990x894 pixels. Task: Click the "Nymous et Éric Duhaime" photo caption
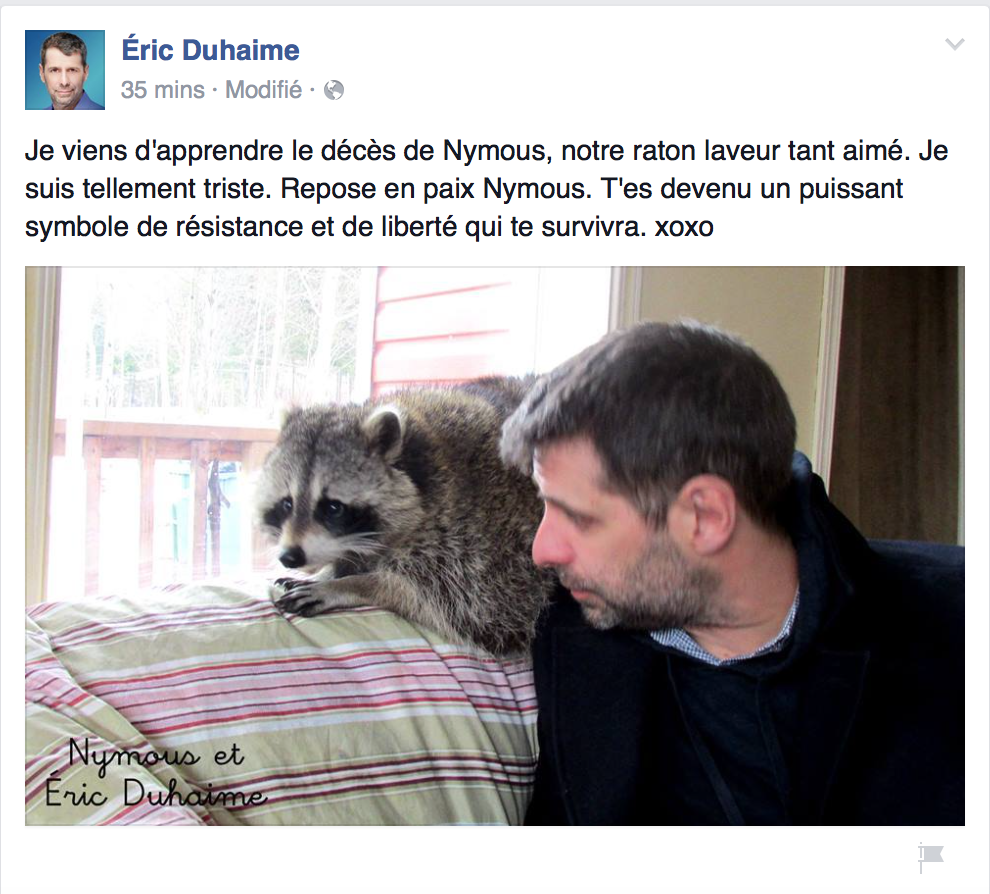[155, 773]
